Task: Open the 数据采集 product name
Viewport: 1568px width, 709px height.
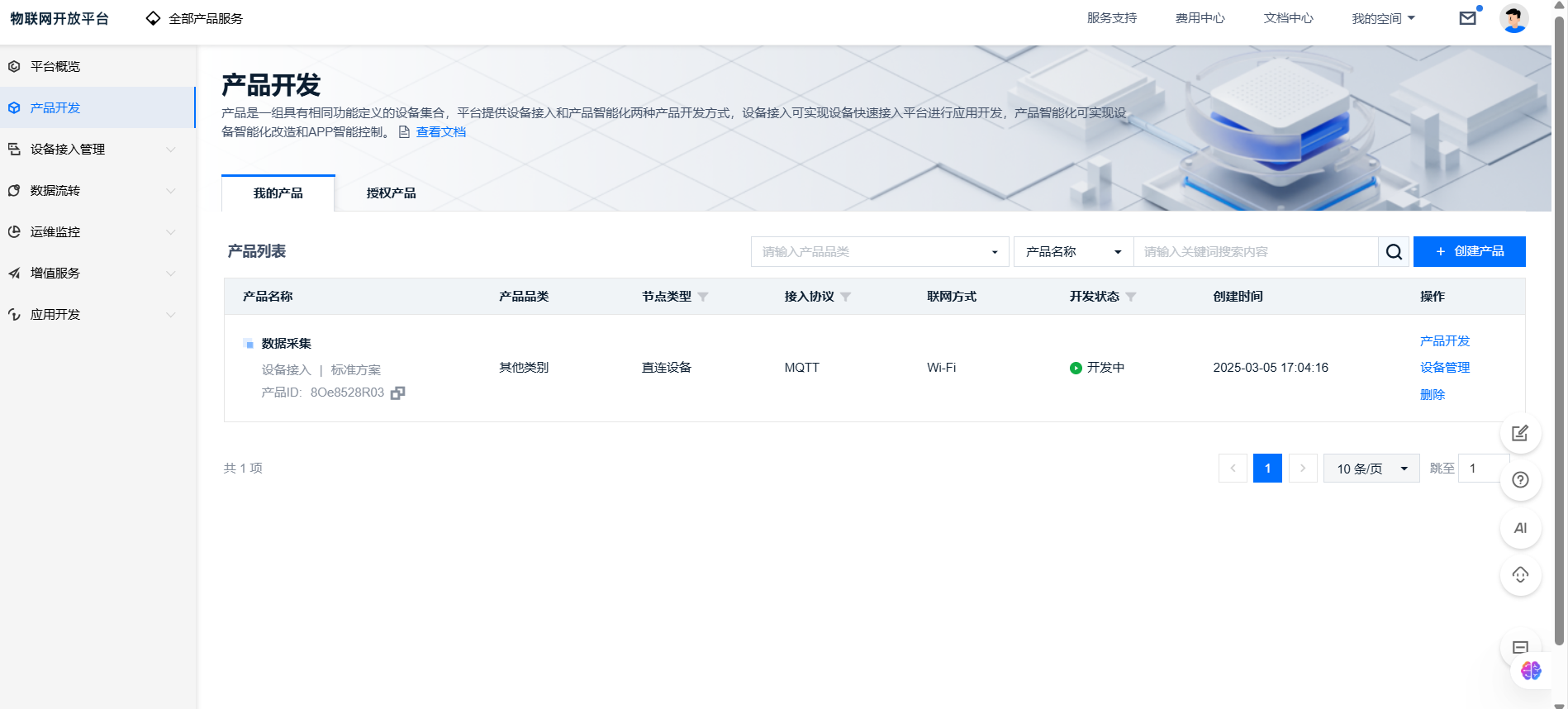Action: [x=286, y=344]
